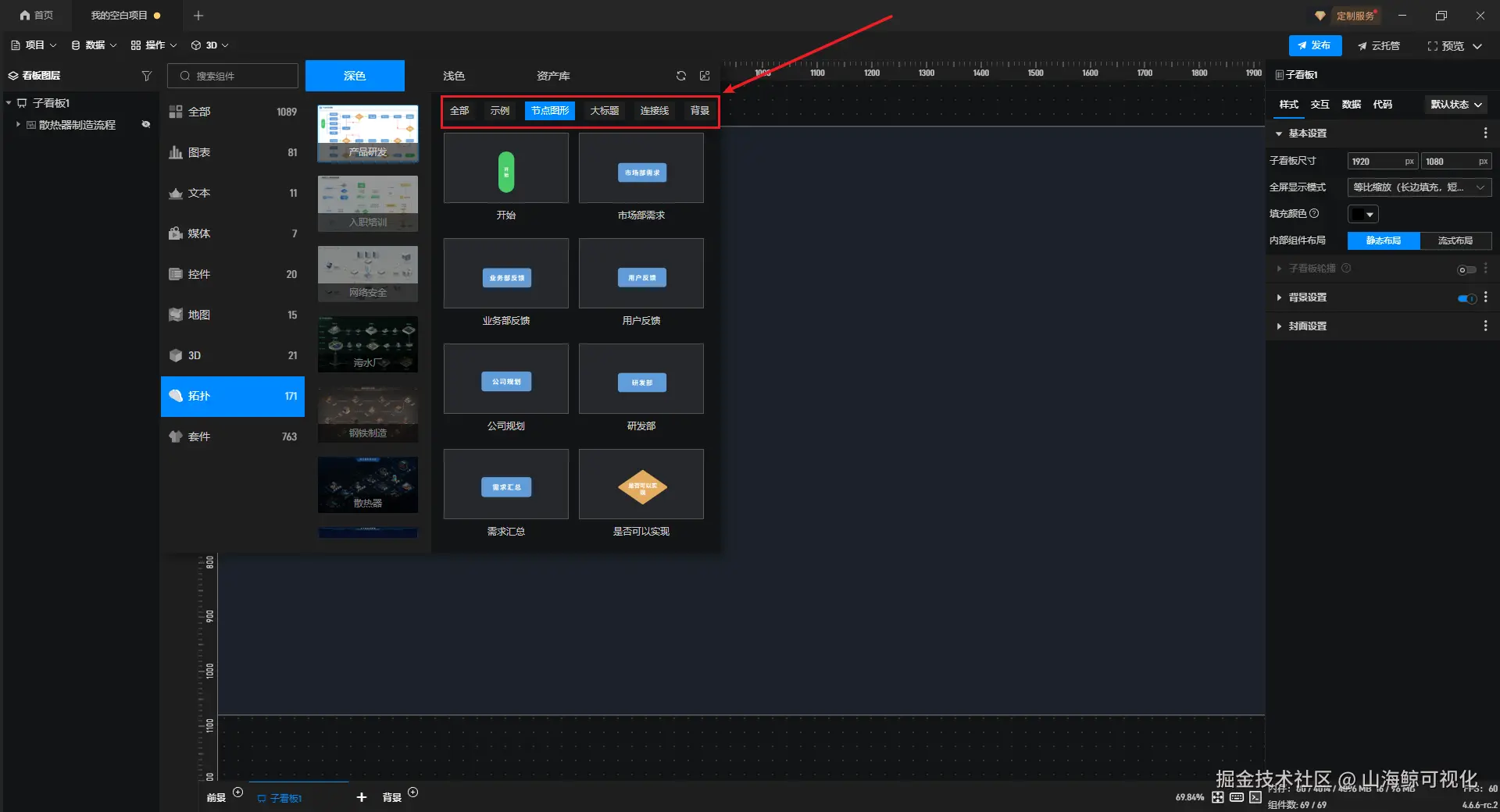Select the 文本 text category
Image resolution: width=1500 pixels, height=812 pixels.
click(233, 193)
